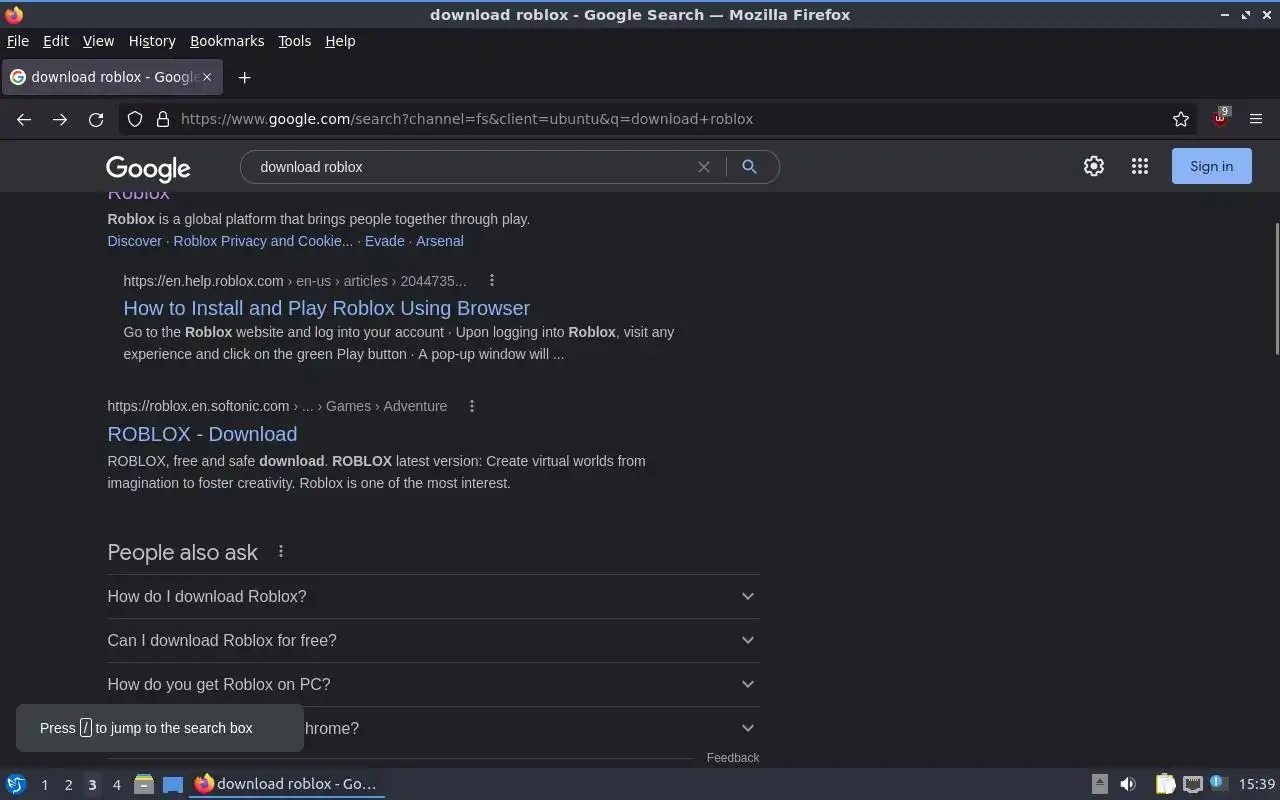Screen dimensions: 1280x800
Task: Click the https://roblox.en.softonic.com breadcrumb text
Action: 198,406
